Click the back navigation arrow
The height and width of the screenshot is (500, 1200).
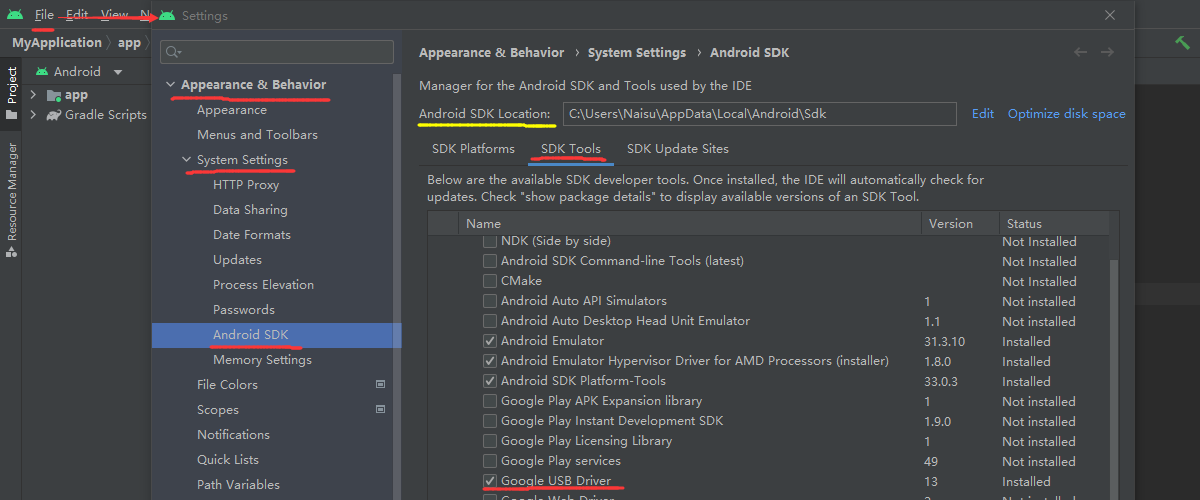(x=1080, y=52)
